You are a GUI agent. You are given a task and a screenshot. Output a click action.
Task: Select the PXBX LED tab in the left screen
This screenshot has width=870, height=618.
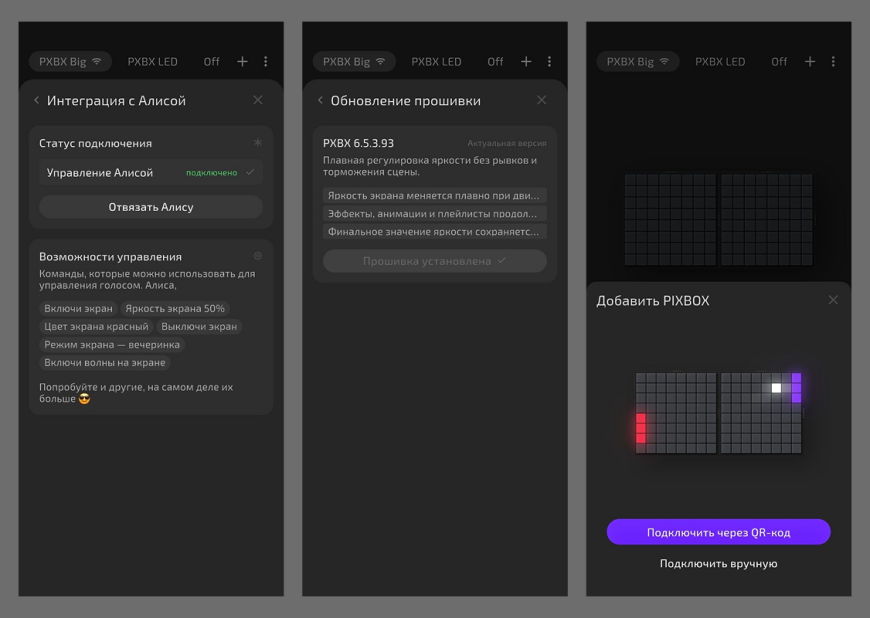point(153,62)
